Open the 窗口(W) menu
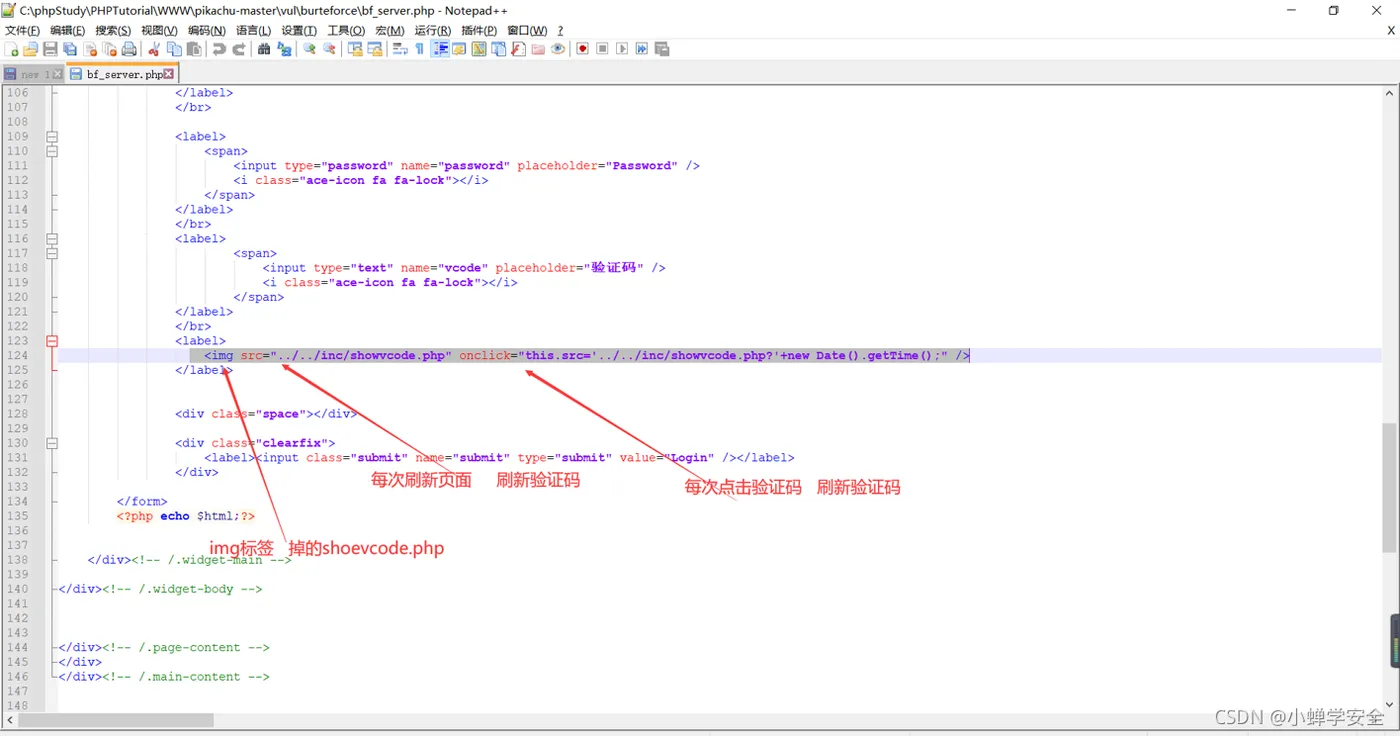1400x736 pixels. coord(527,30)
